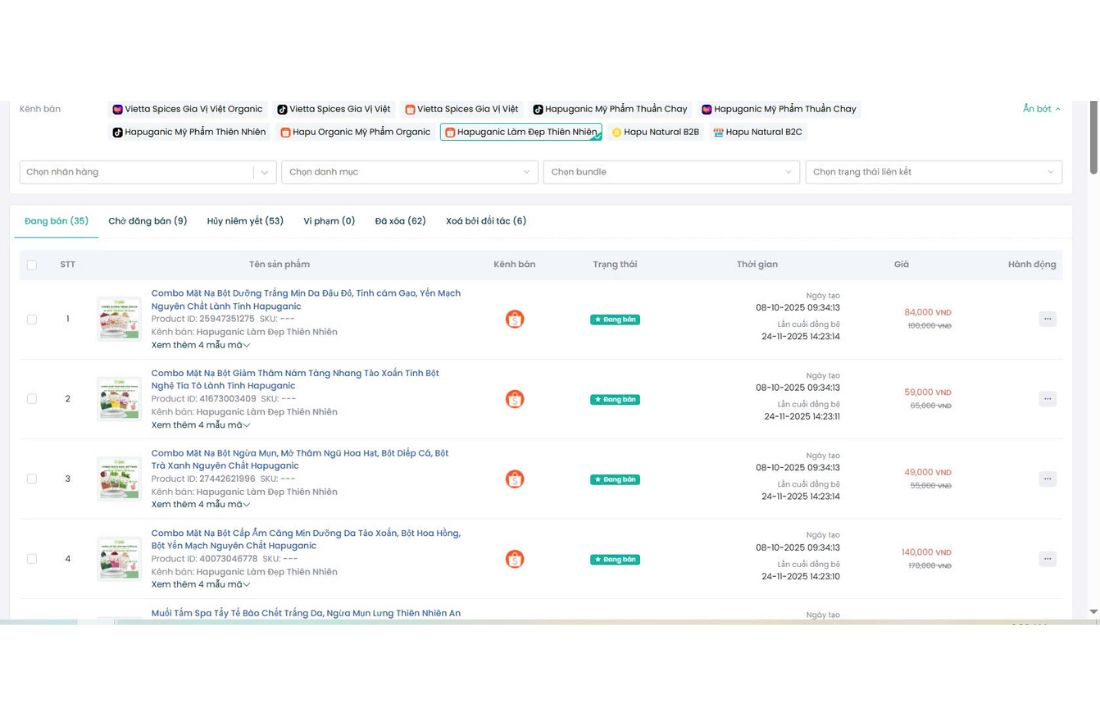This screenshot has width=1100, height=726.
Task: Click Shopee channel icon in row 3
Action: [514, 479]
